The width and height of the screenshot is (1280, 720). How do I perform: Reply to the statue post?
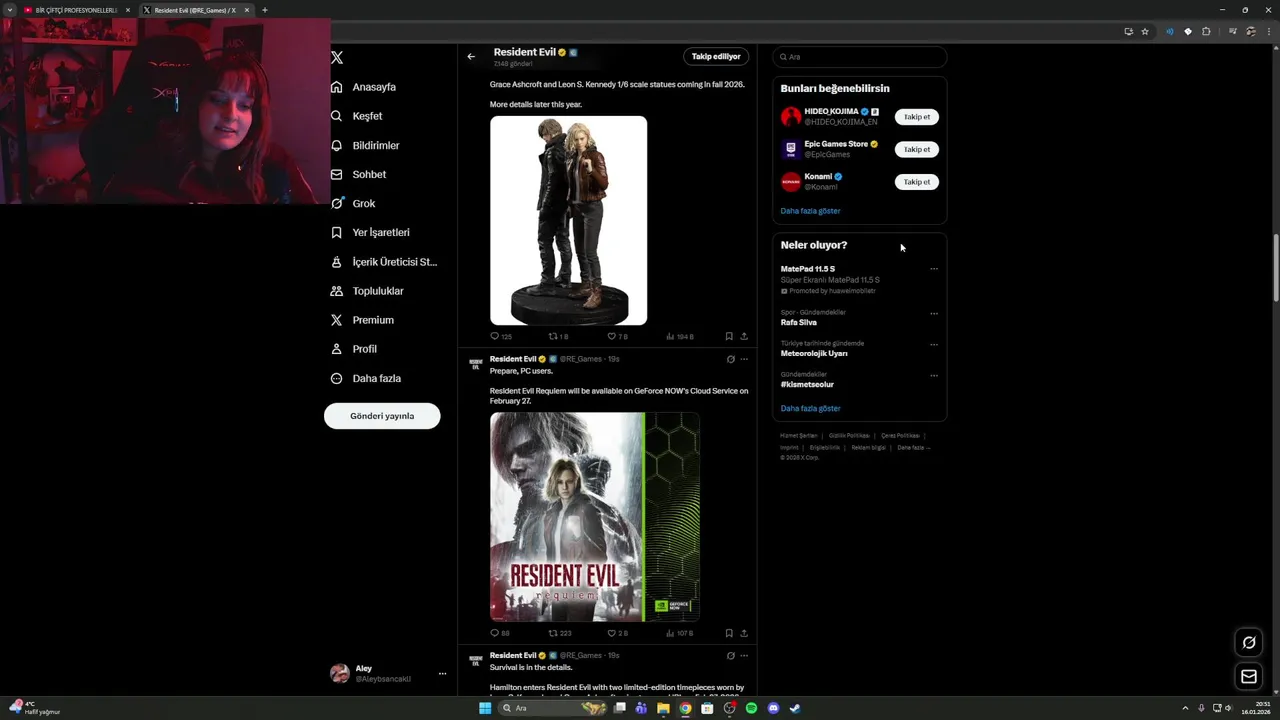500,337
